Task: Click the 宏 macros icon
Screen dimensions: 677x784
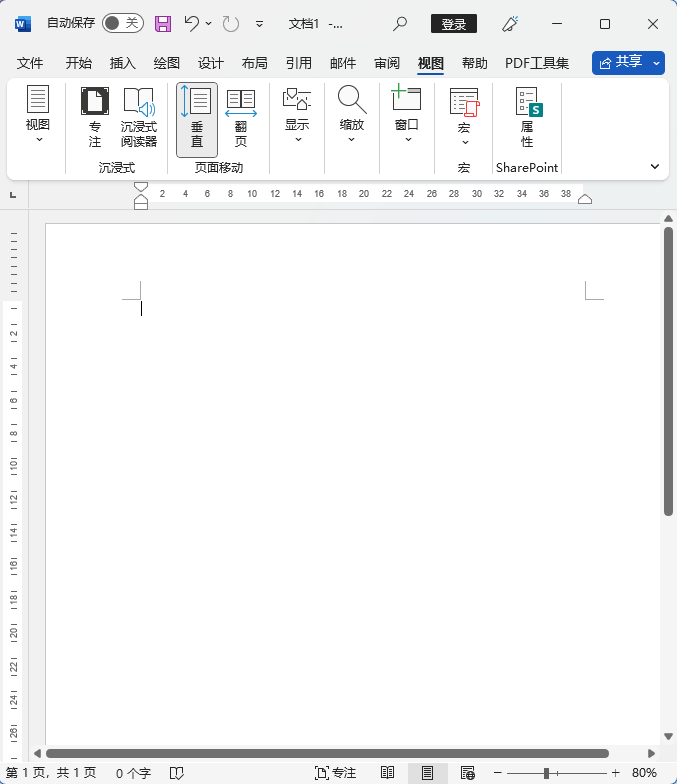Action: point(464,102)
